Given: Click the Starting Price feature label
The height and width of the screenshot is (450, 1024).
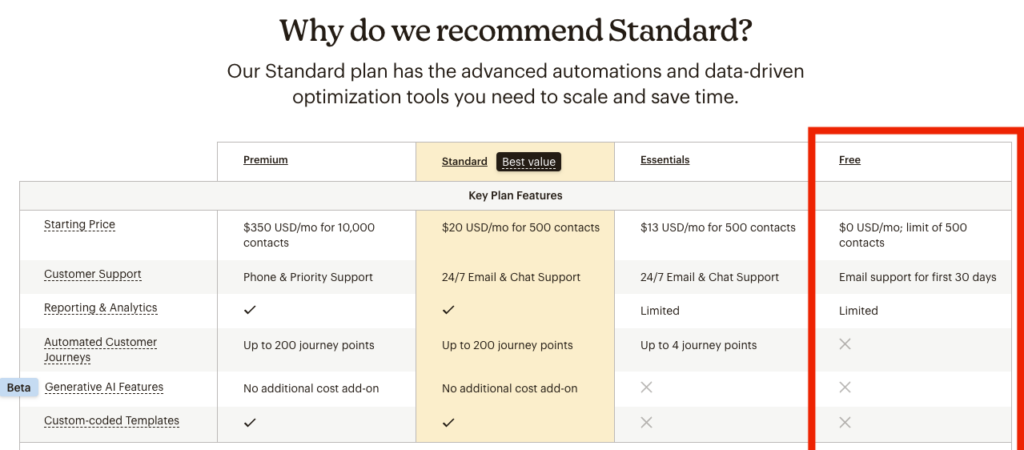Looking at the screenshot, I should (79, 225).
